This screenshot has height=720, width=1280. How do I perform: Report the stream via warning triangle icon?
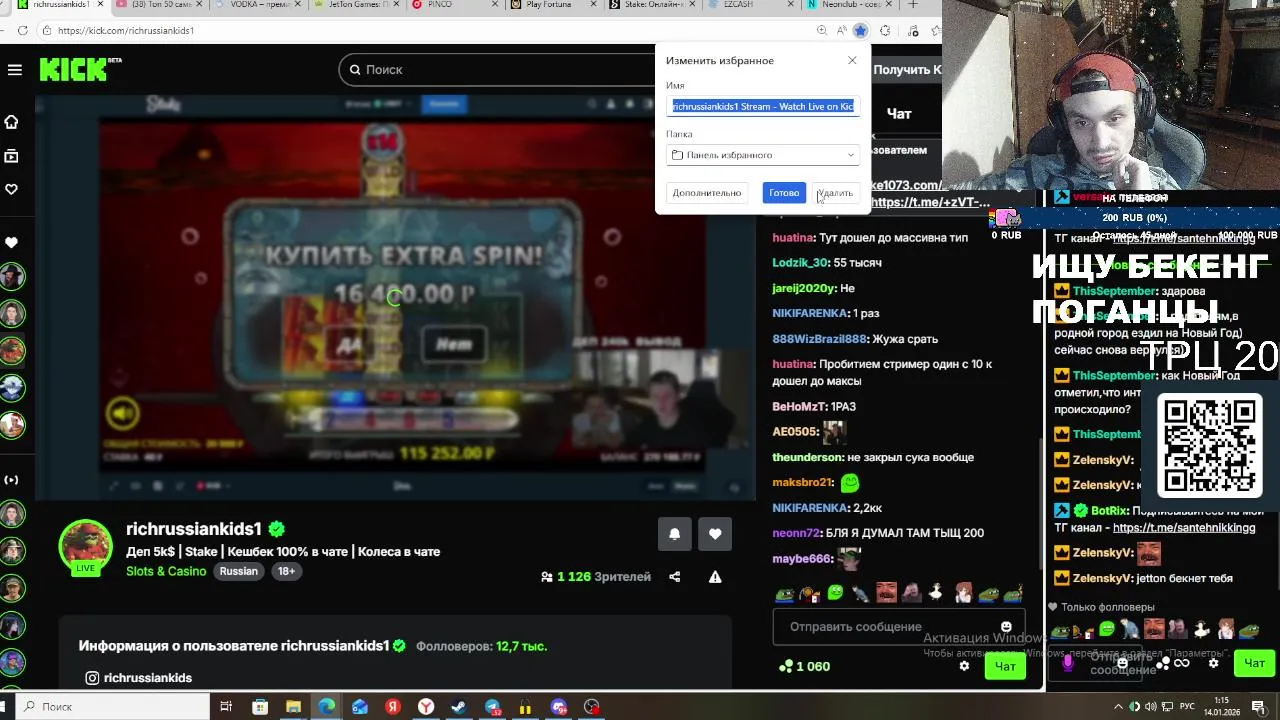715,577
